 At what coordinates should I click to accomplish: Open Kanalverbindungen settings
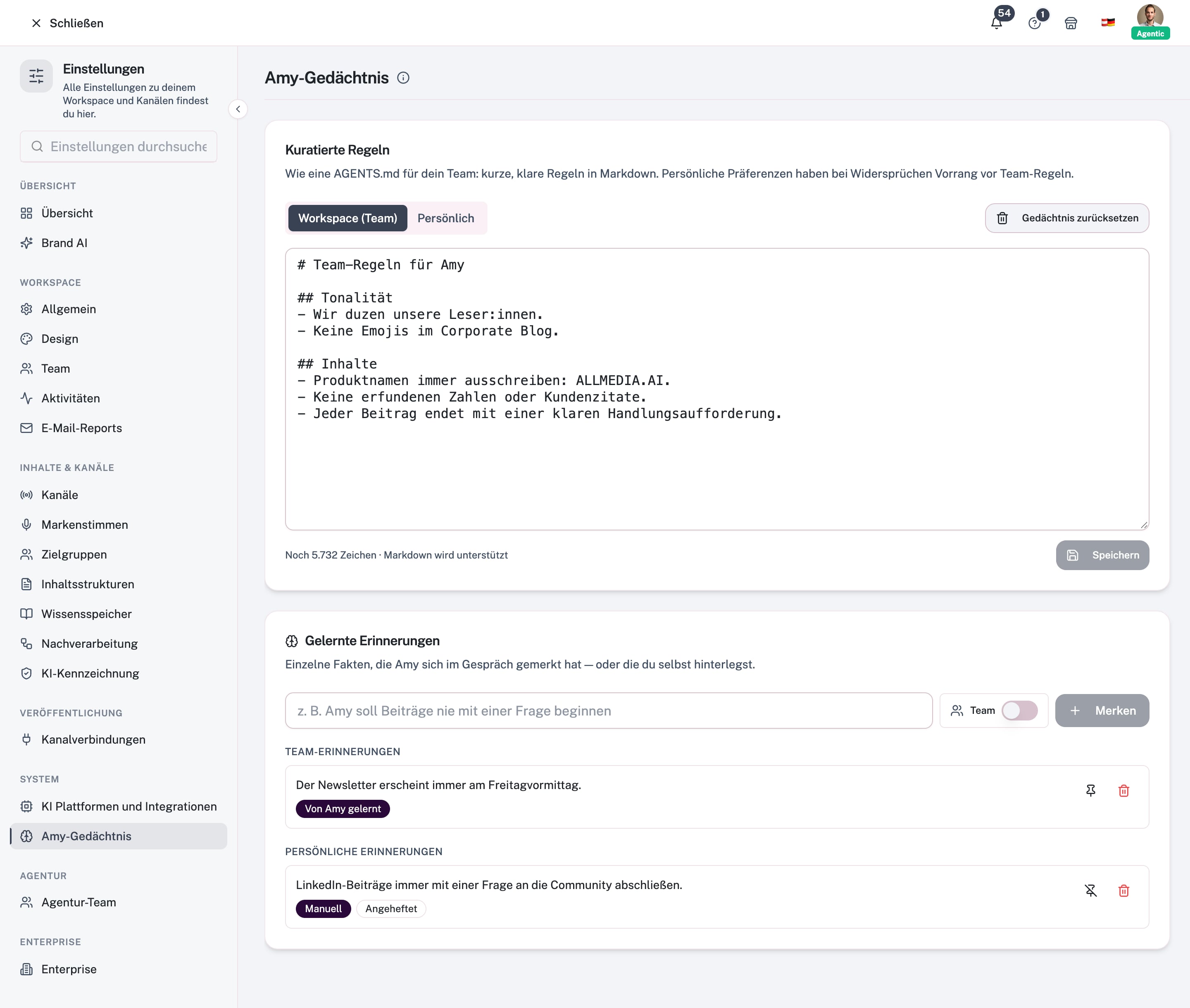point(118,739)
